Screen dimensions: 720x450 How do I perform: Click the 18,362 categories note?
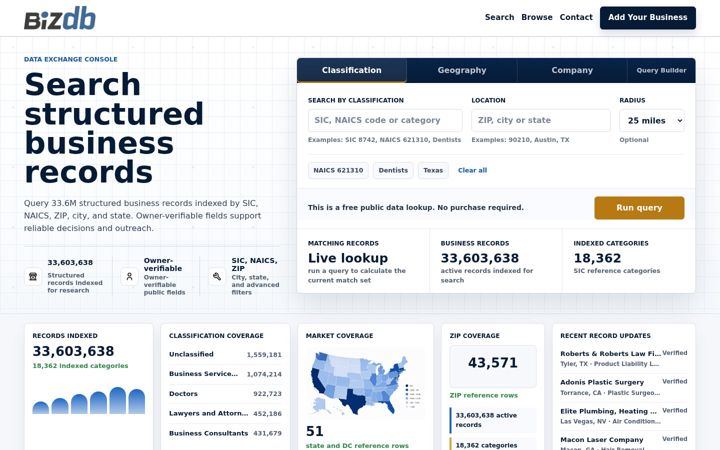(x=492, y=444)
